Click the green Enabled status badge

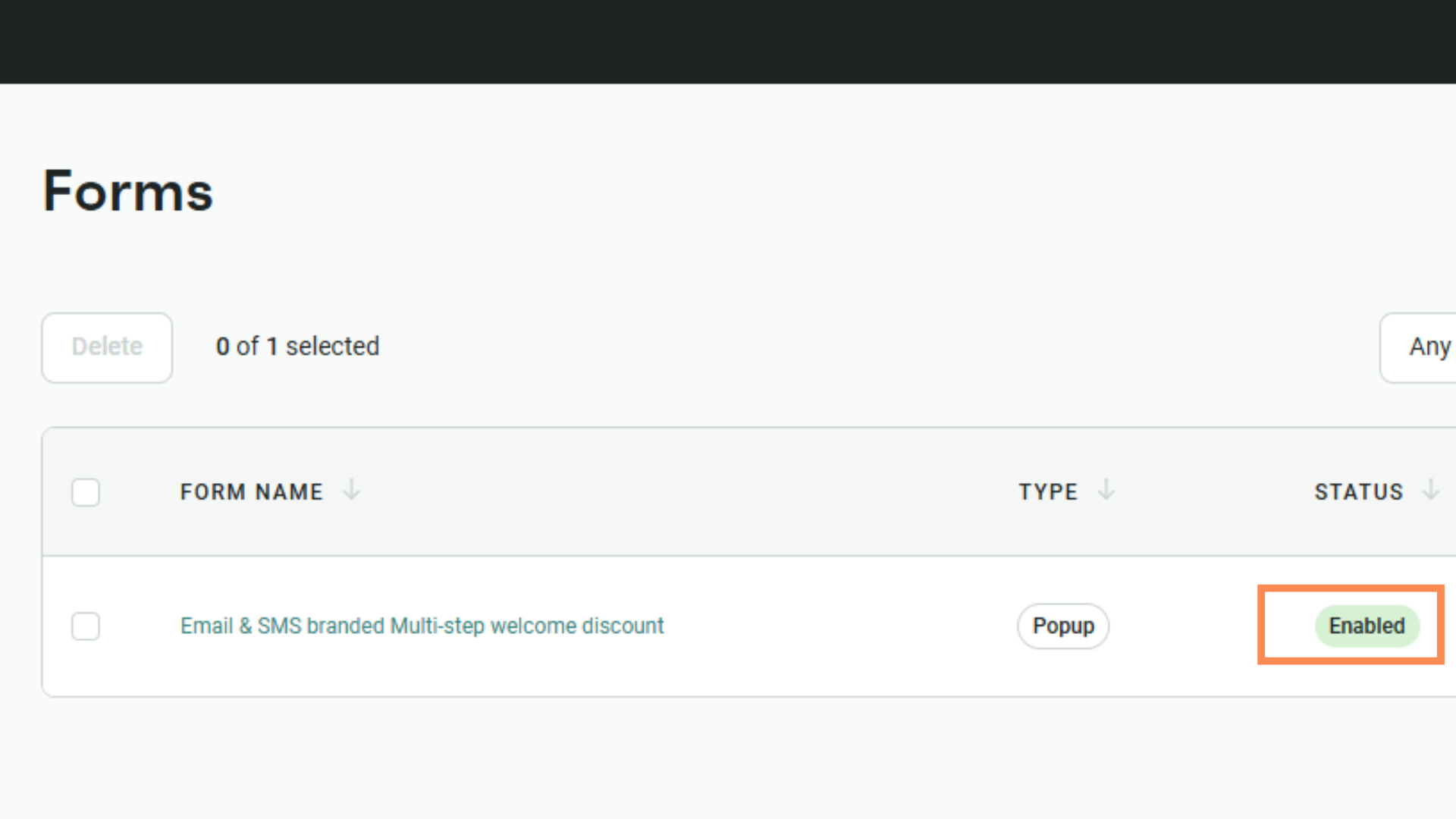(1367, 626)
